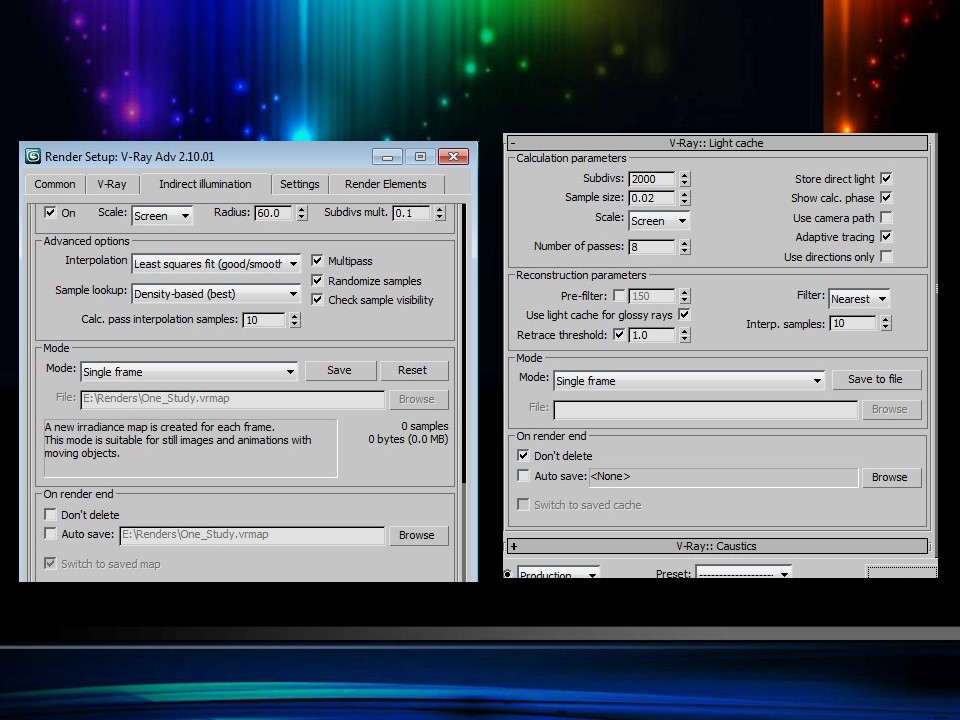This screenshot has width=960, height=720.
Task: Uncheck Check sample visibility
Action: click(x=317, y=299)
